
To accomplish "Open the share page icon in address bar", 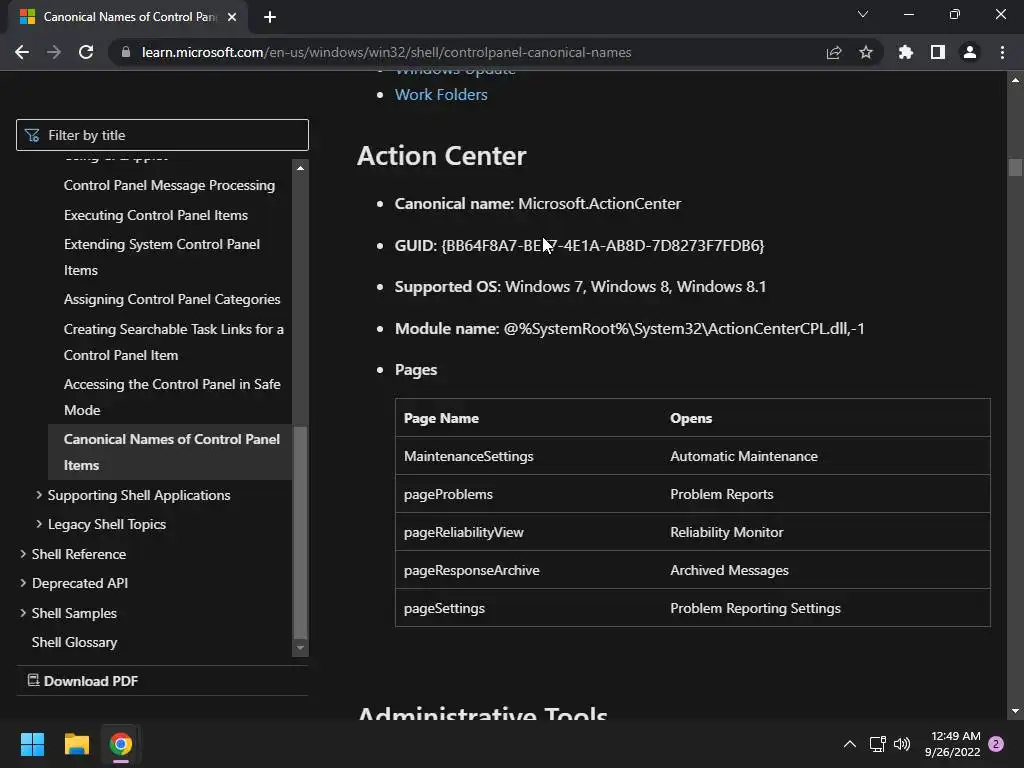I will [x=834, y=52].
